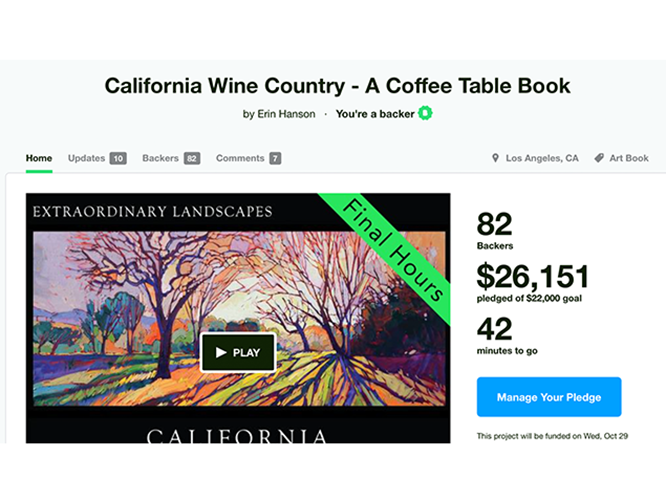Open the Backers tab

click(160, 158)
